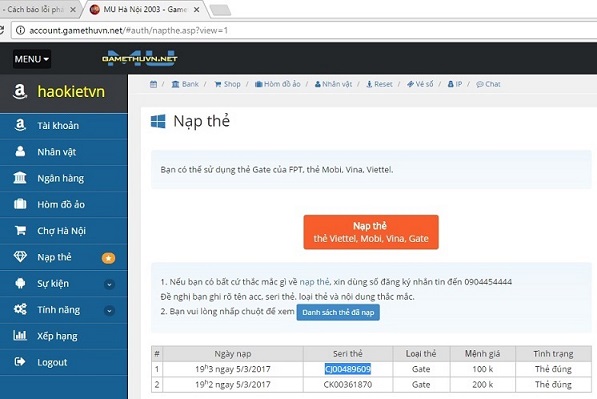Open the MENU dropdown in the header
This screenshot has height=399, width=597.
click(x=32, y=59)
